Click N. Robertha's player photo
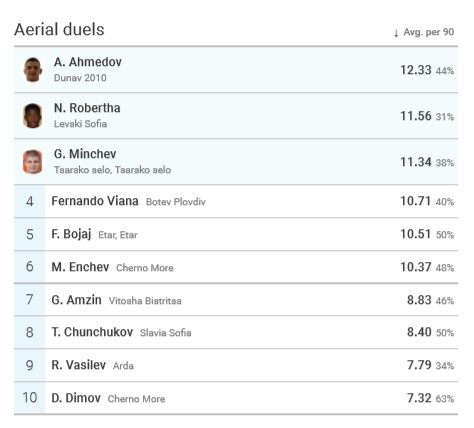The width and height of the screenshot is (474, 428). 33,116
